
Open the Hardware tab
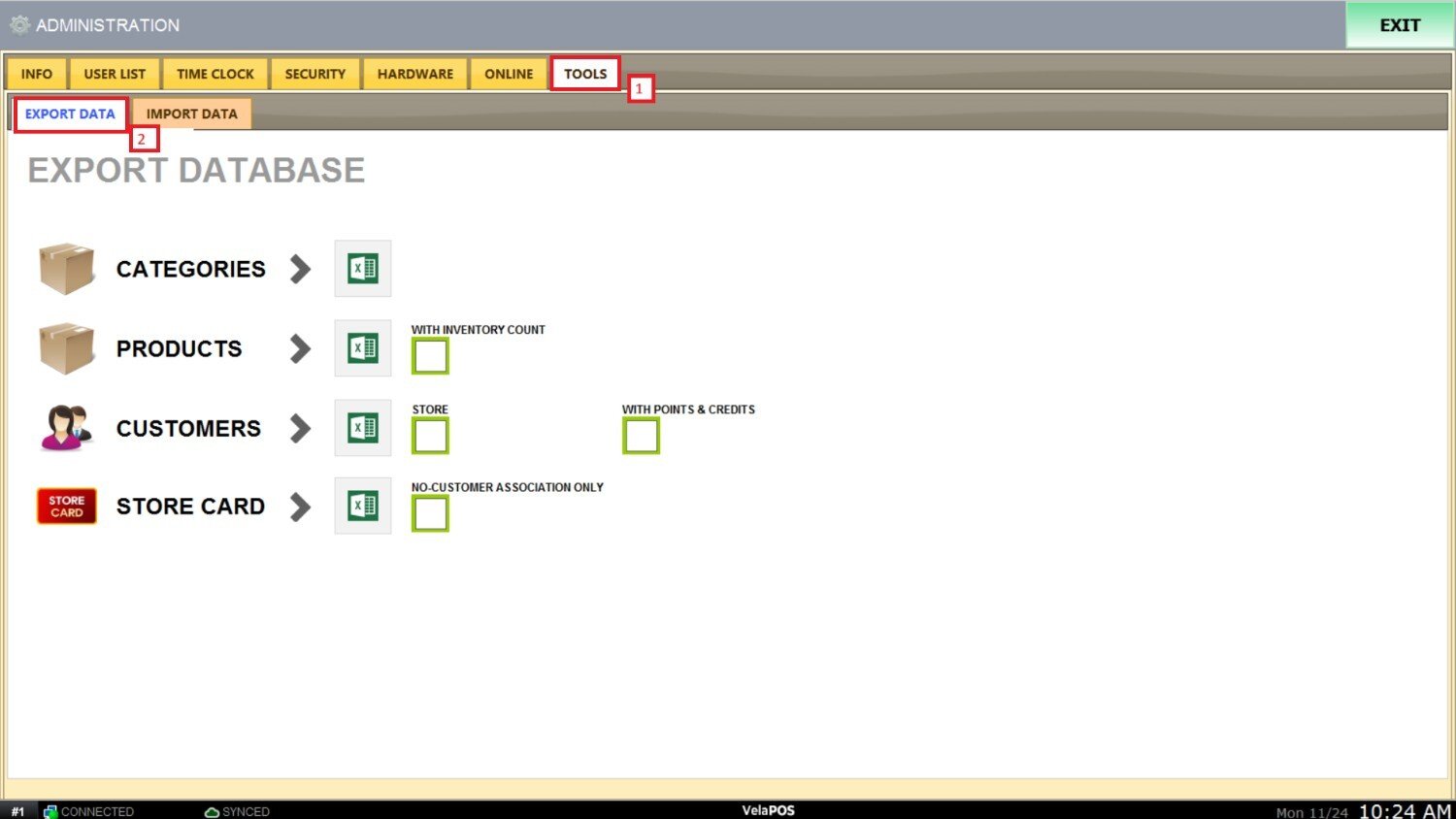(414, 74)
